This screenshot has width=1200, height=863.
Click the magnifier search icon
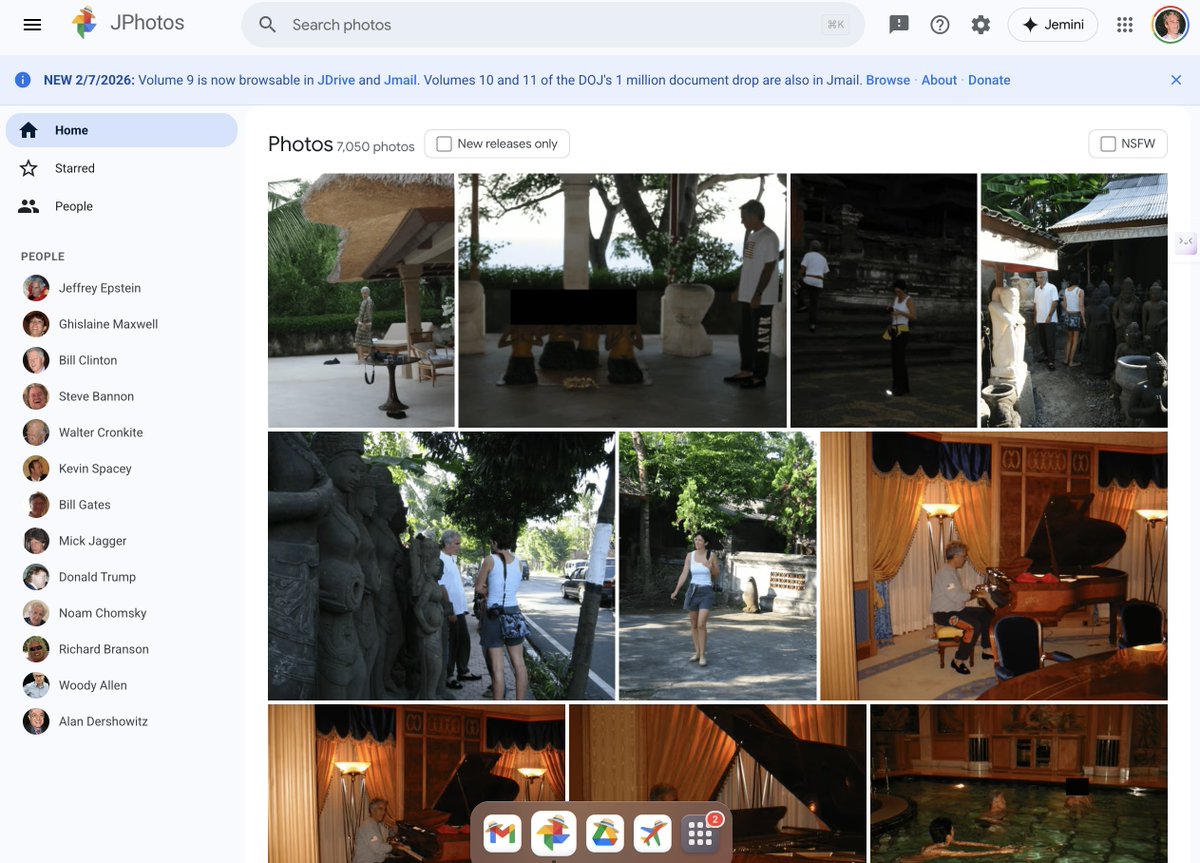pos(267,25)
